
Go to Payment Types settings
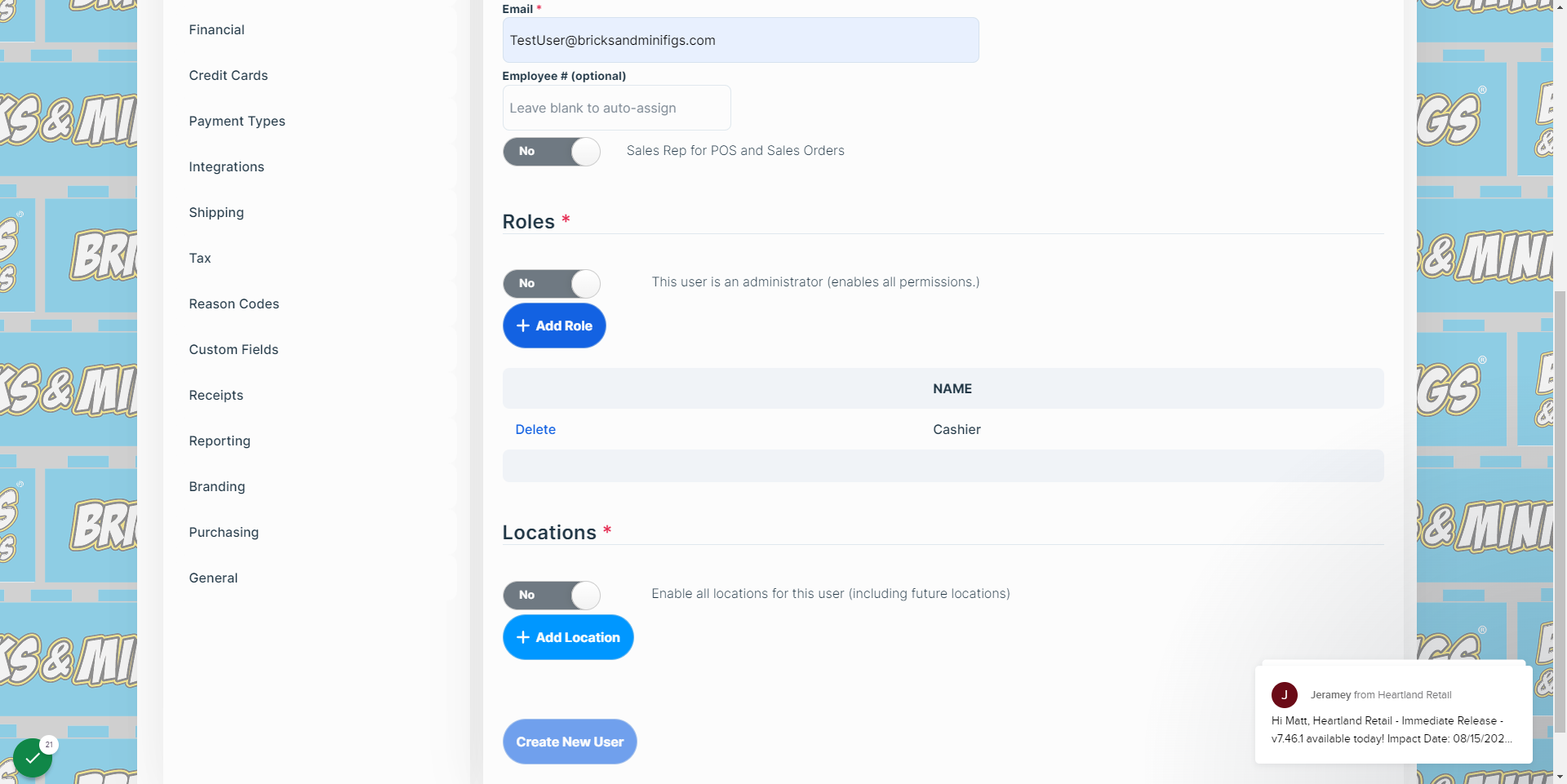coord(237,121)
